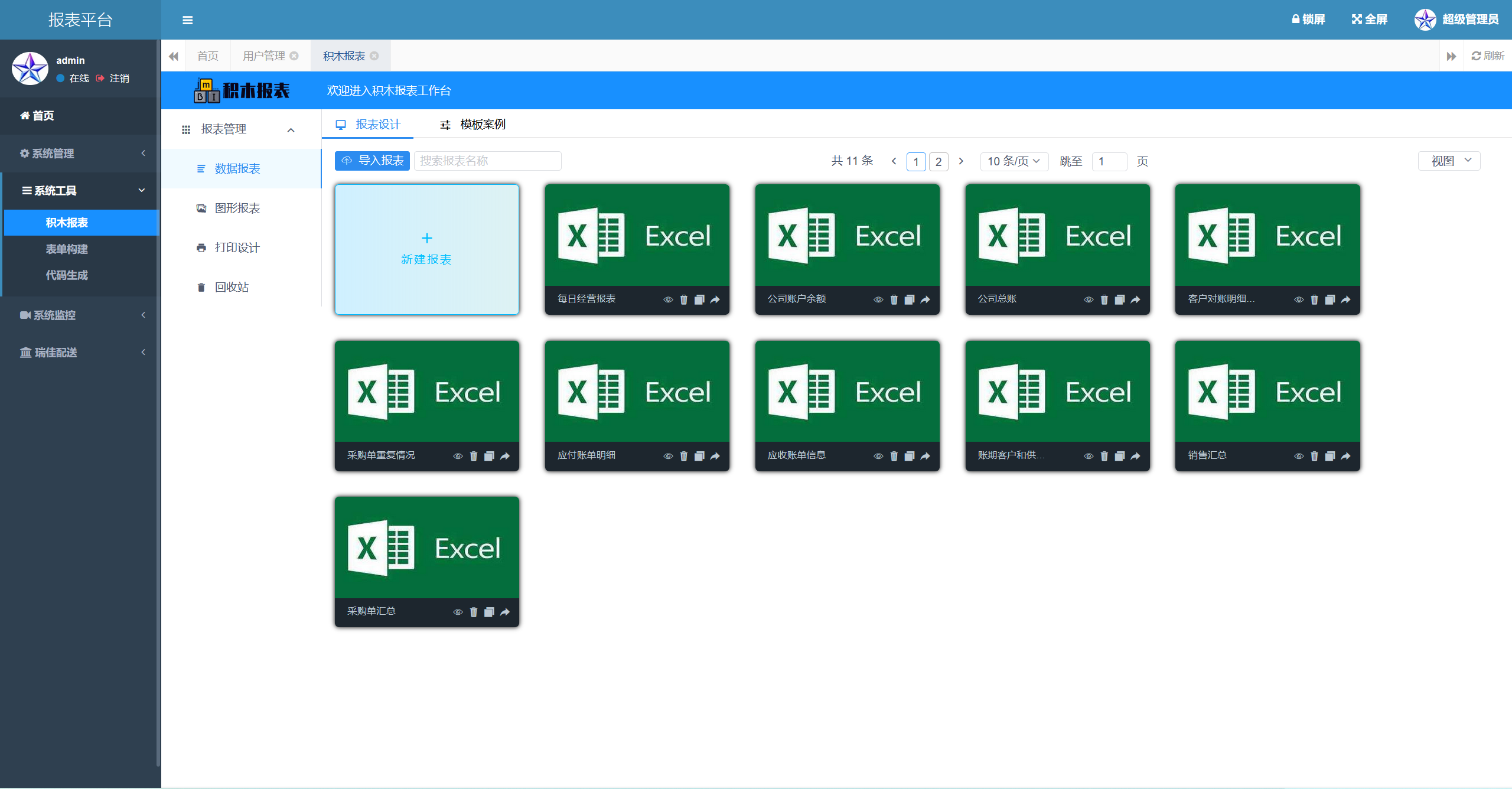Preview 采购单重复情况 with the eye icon
Image resolution: width=1512 pixels, height=789 pixels.
click(x=458, y=456)
